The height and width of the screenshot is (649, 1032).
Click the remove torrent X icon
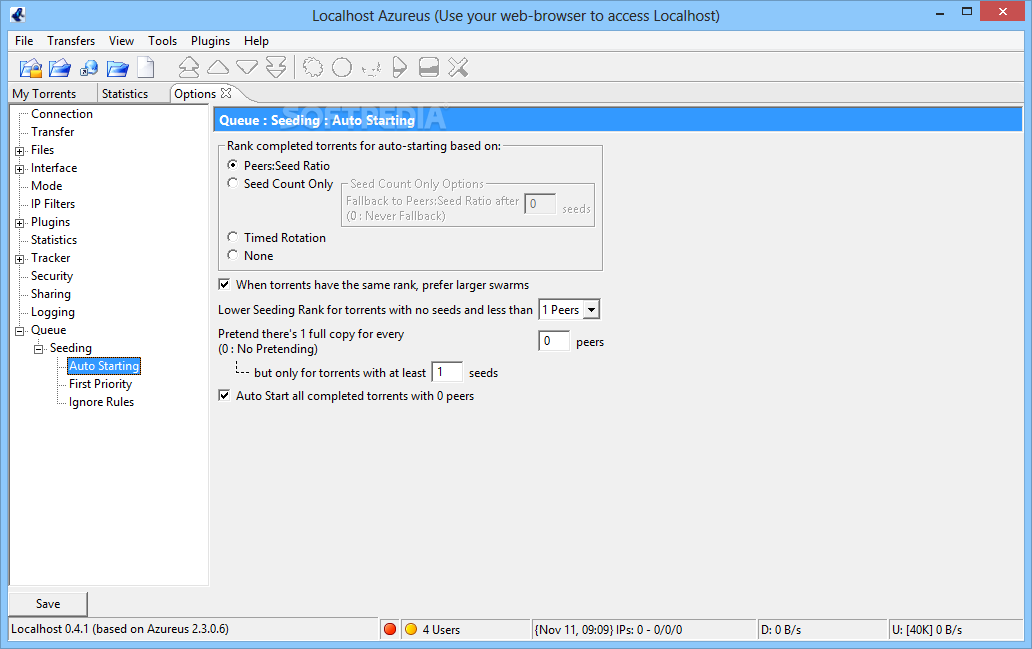pos(458,67)
